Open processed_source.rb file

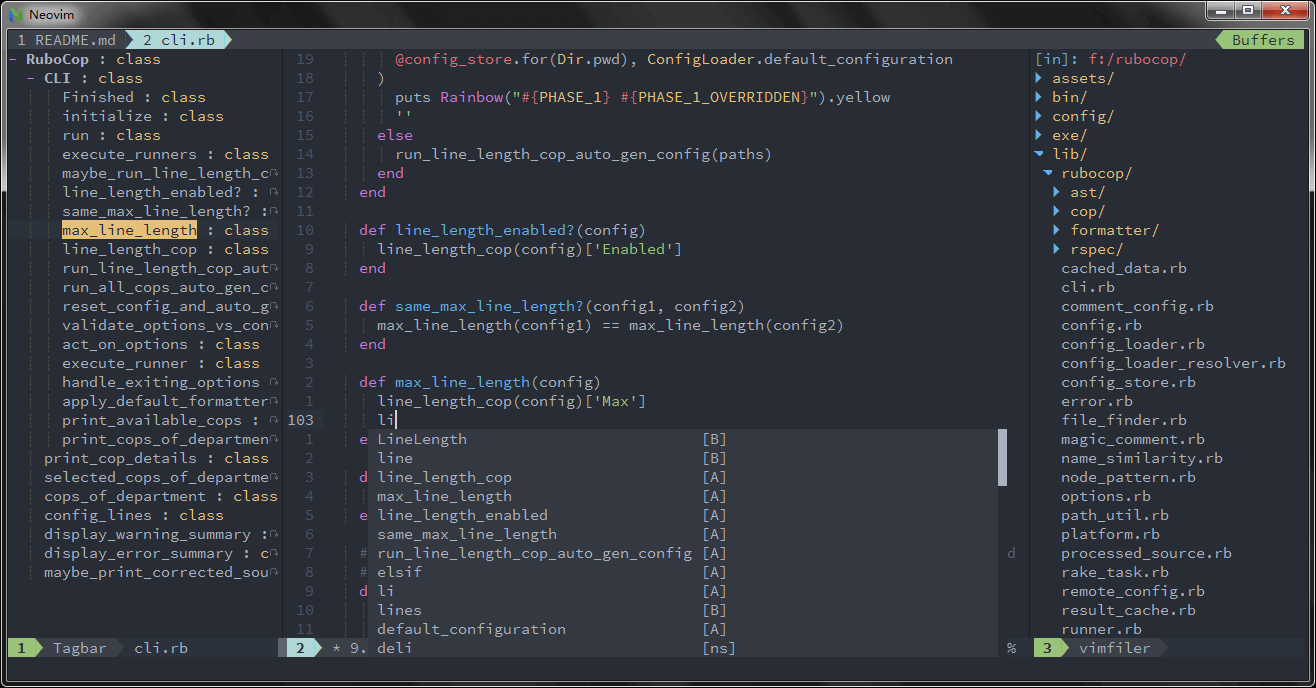(x=1146, y=553)
